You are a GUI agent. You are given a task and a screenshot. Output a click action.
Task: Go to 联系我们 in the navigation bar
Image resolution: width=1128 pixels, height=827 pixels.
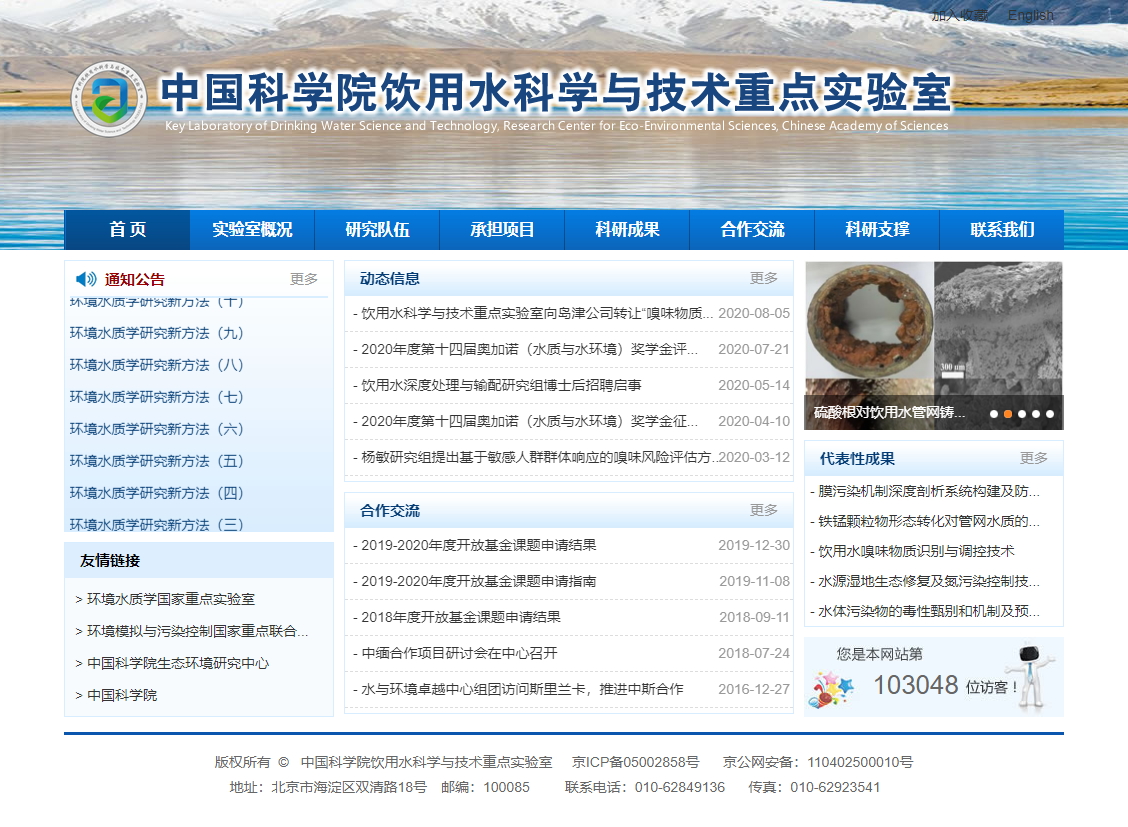pos(1002,229)
